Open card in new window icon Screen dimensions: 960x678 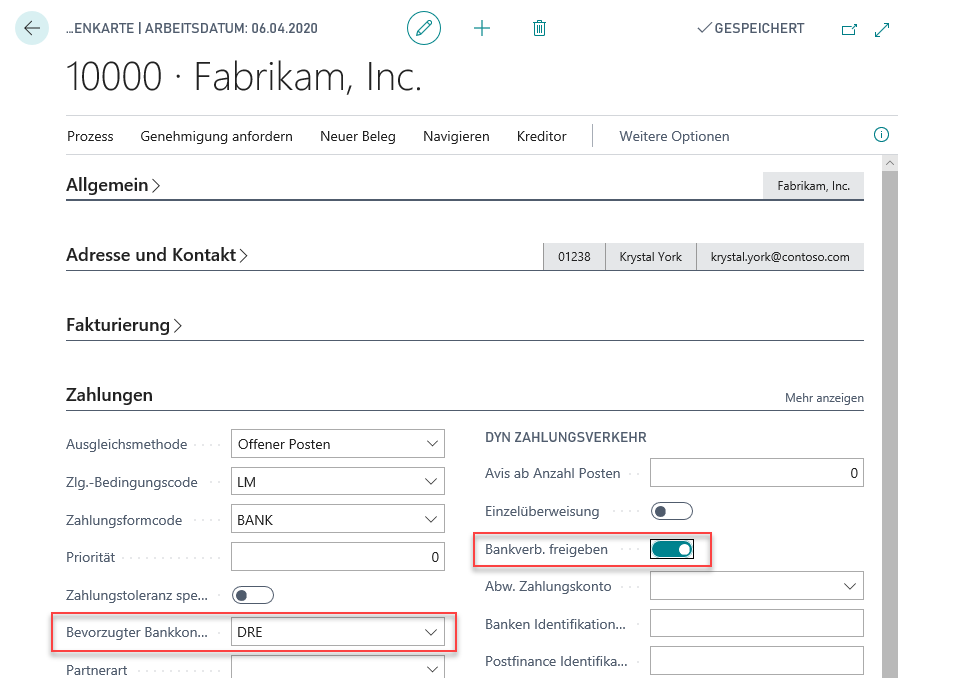(849, 30)
